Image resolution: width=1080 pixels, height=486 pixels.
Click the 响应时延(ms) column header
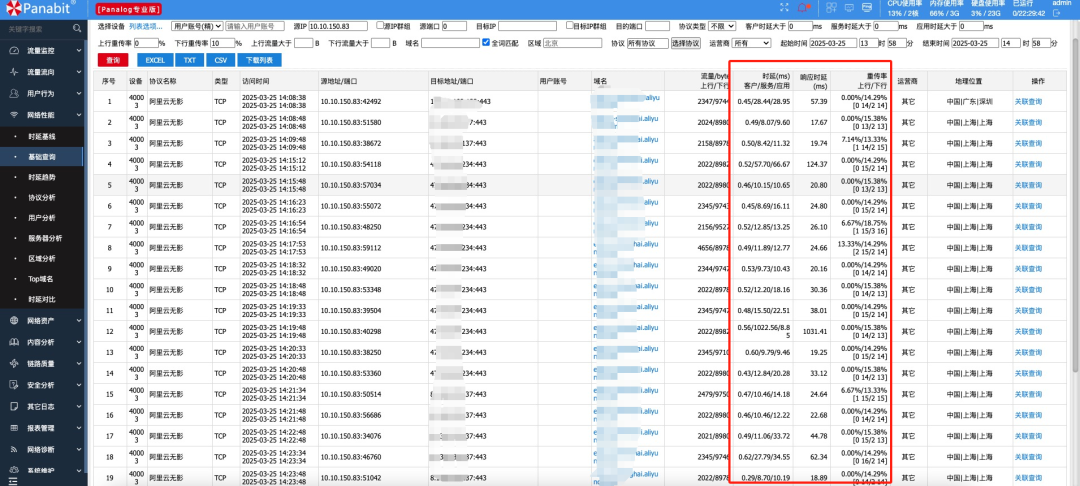pos(811,81)
